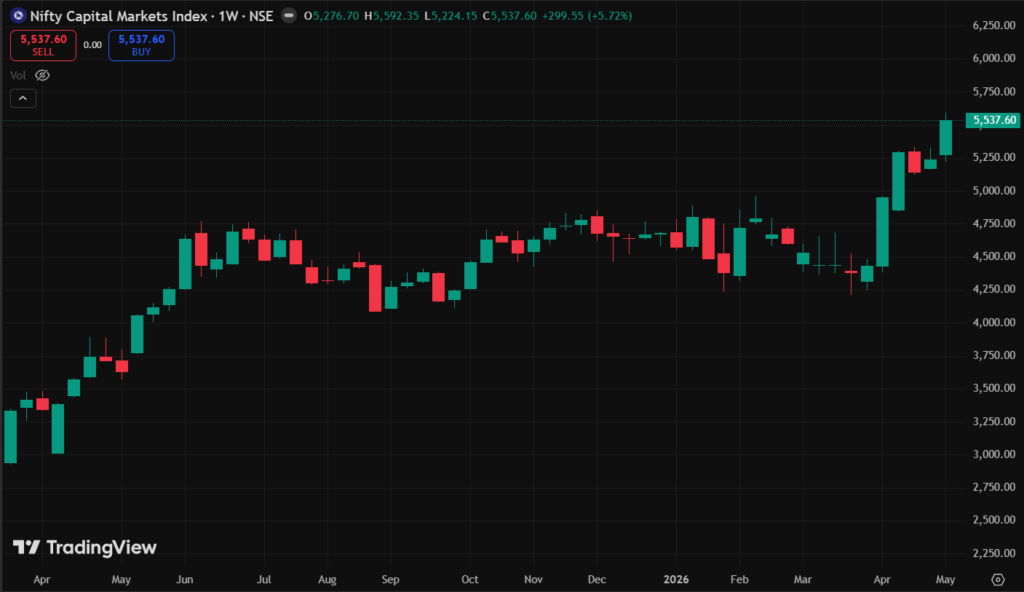Click the 2026 label on the time axis

pyautogui.click(x=676, y=579)
